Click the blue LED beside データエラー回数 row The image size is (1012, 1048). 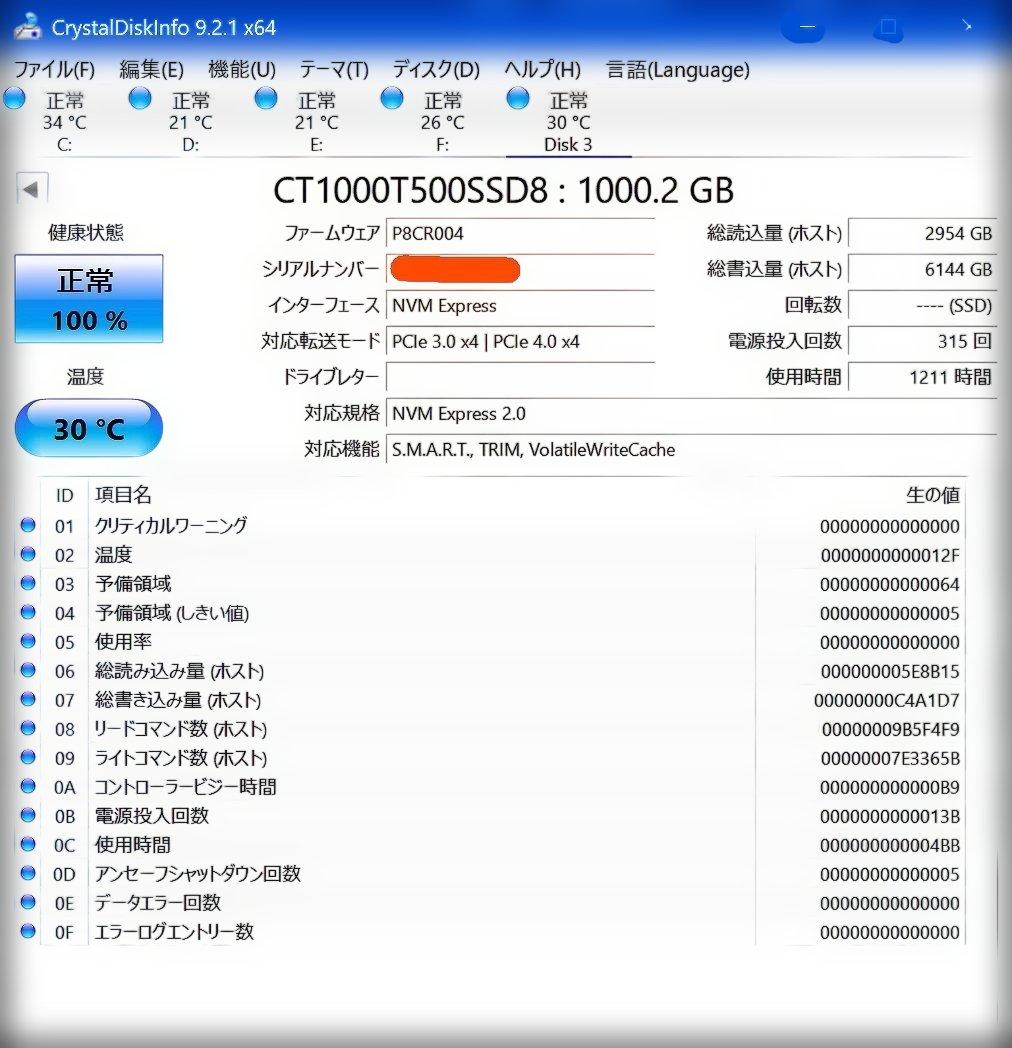click(x=27, y=903)
